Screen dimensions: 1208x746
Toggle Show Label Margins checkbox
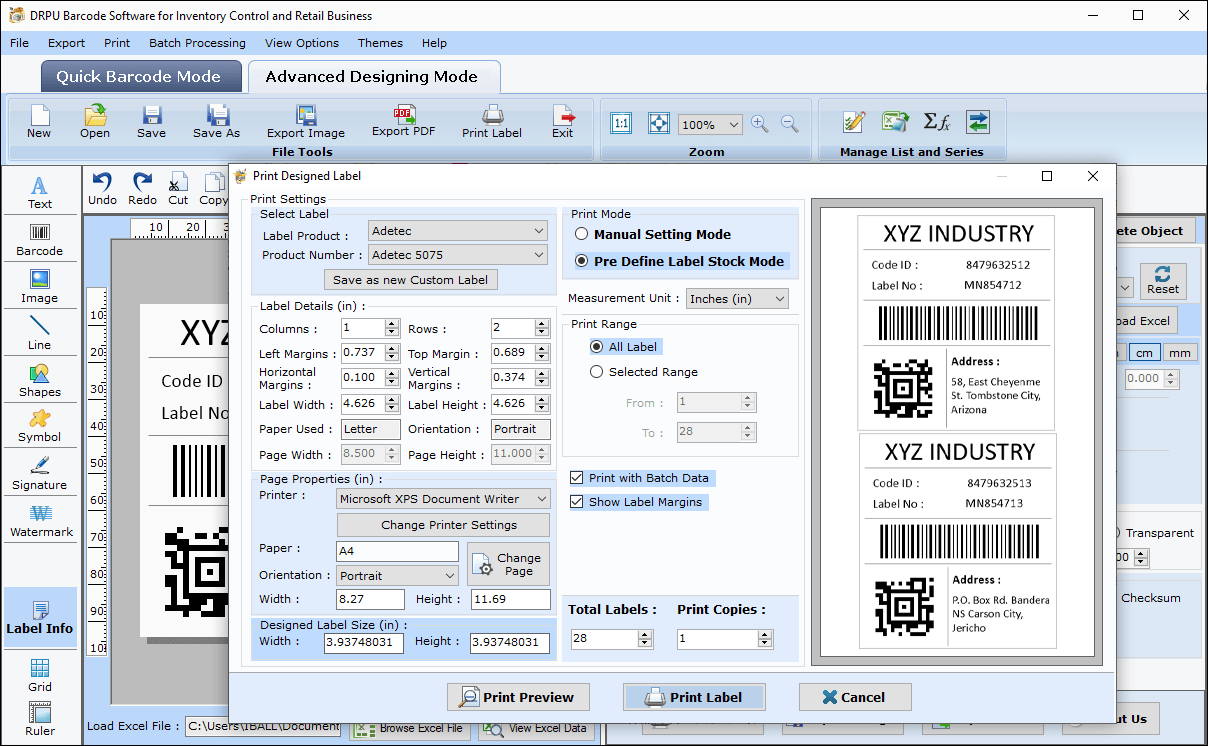point(577,502)
